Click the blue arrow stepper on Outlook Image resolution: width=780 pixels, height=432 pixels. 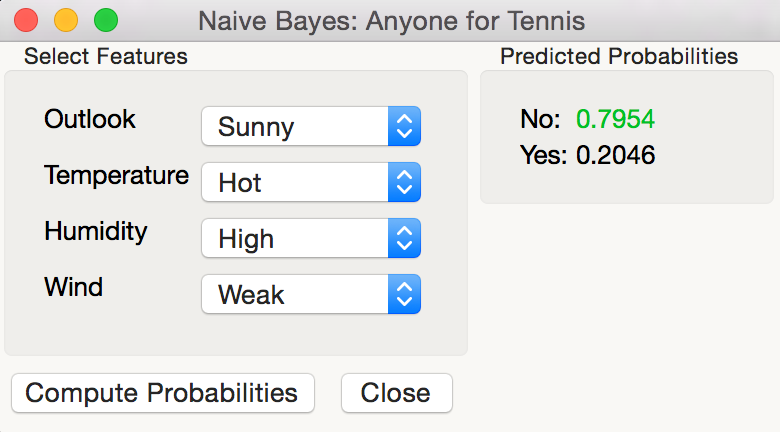pos(404,127)
